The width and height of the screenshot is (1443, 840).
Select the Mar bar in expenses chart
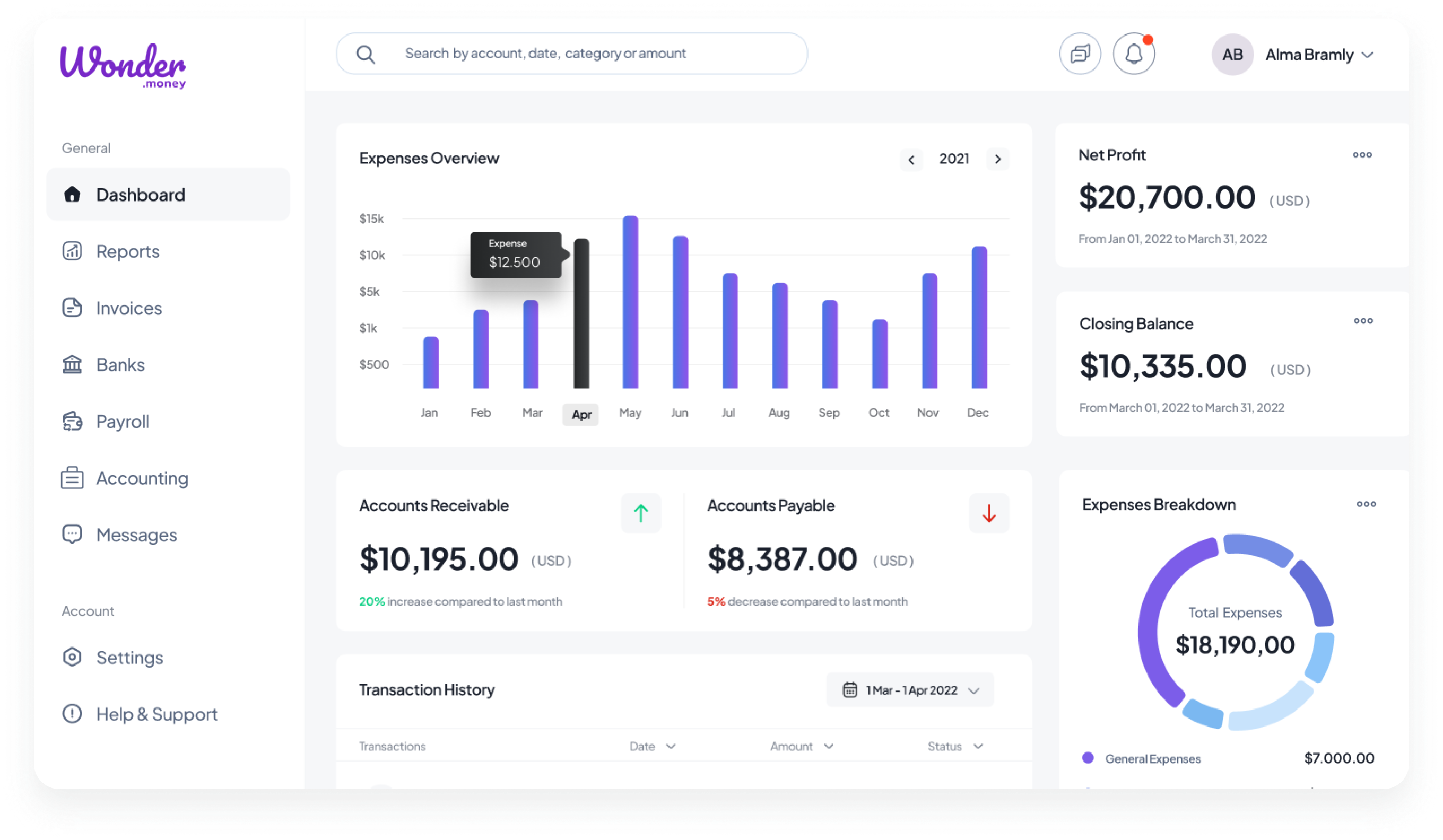click(x=530, y=345)
